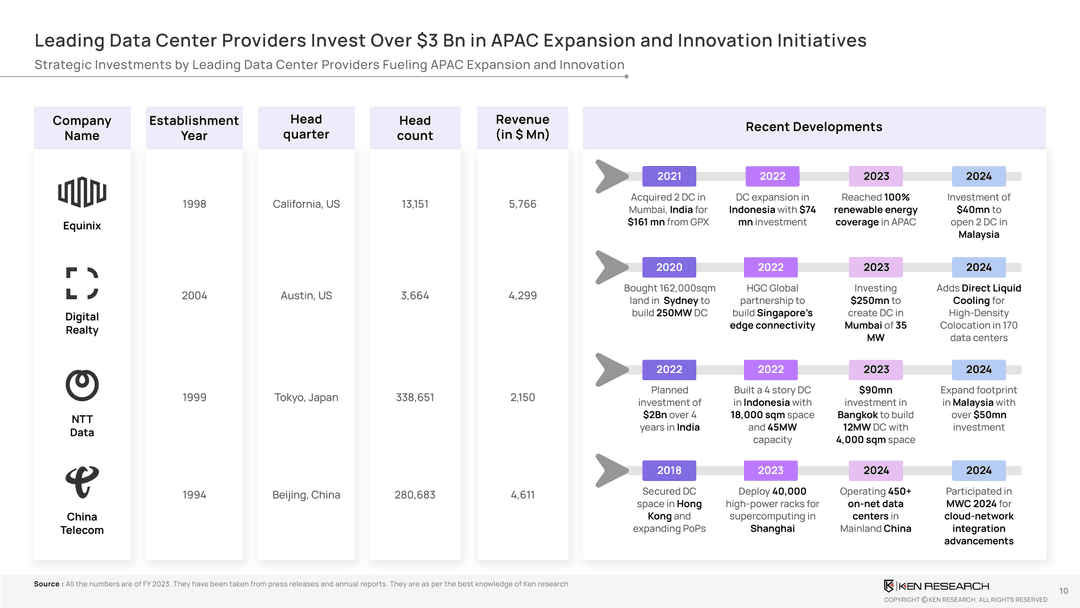This screenshot has height=608, width=1080.
Task: Click the Digital Realty bracket logo
Action: pos(82,283)
